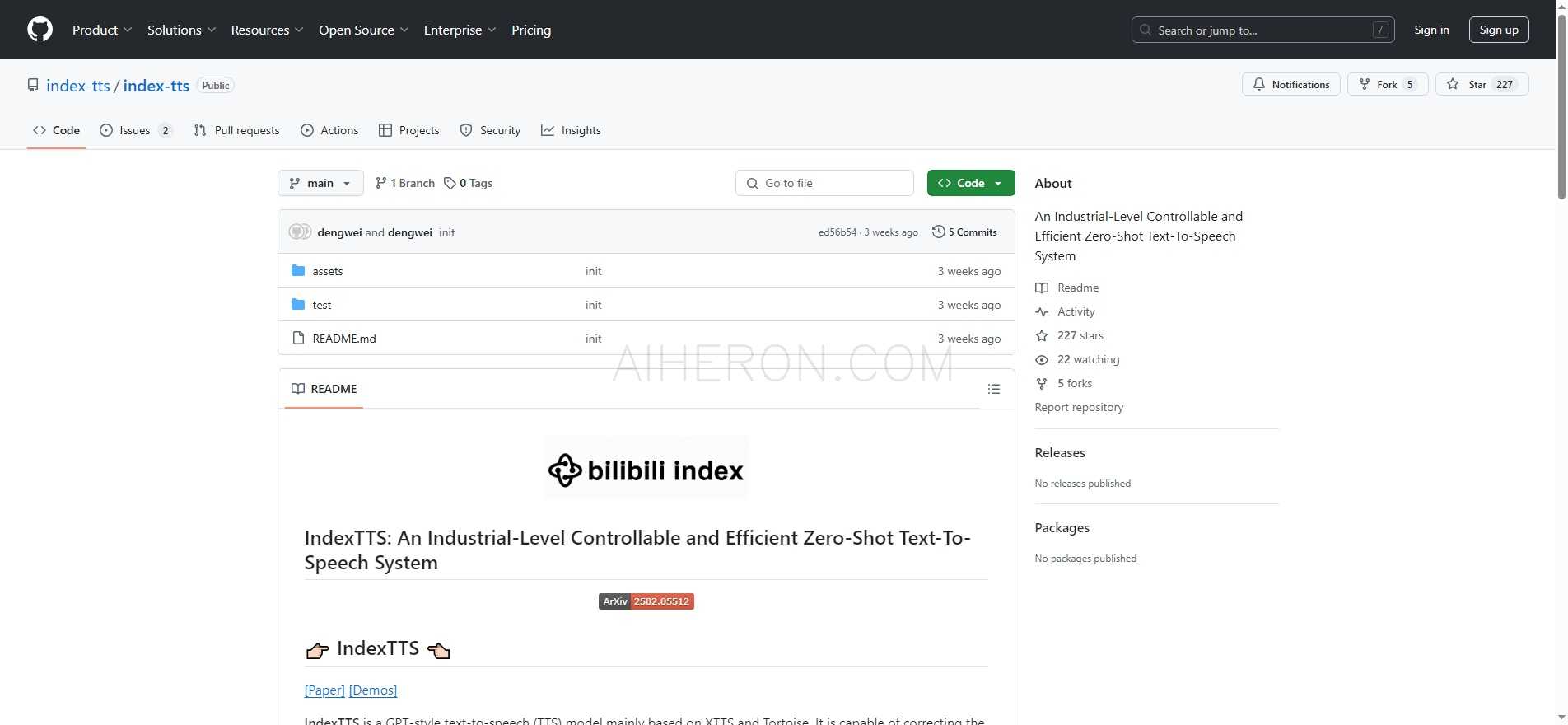This screenshot has height=725, width=1568.
Task: Open the Releases heading link
Action: tap(1060, 453)
